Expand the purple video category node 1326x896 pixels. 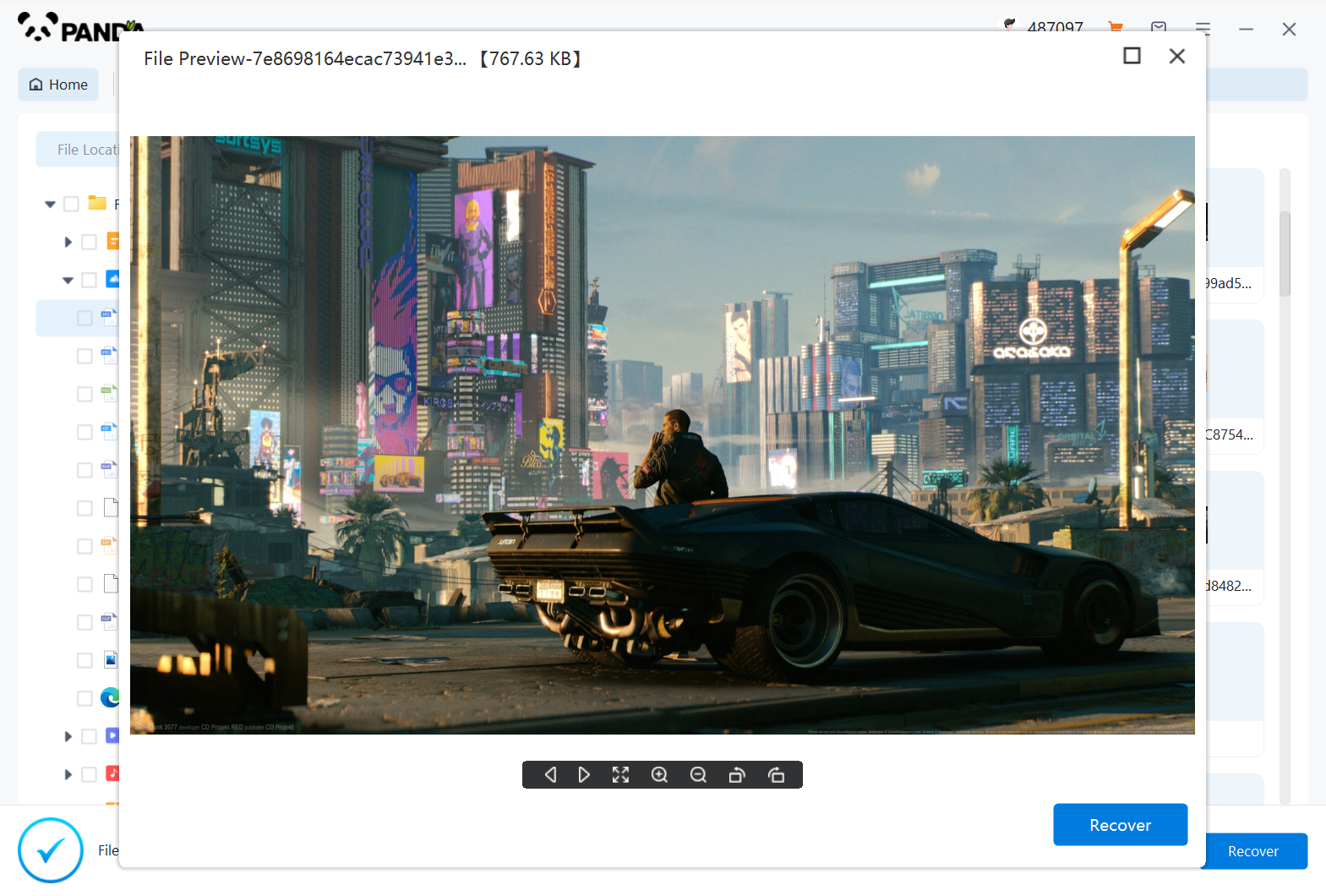68,736
